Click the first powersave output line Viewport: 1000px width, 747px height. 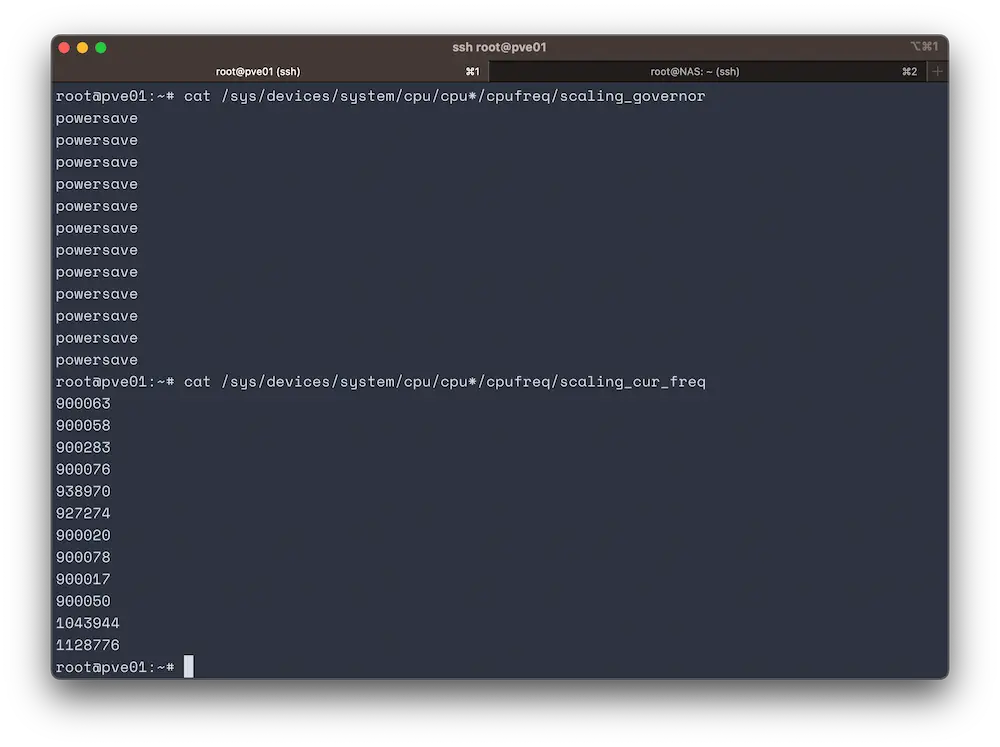pos(97,118)
